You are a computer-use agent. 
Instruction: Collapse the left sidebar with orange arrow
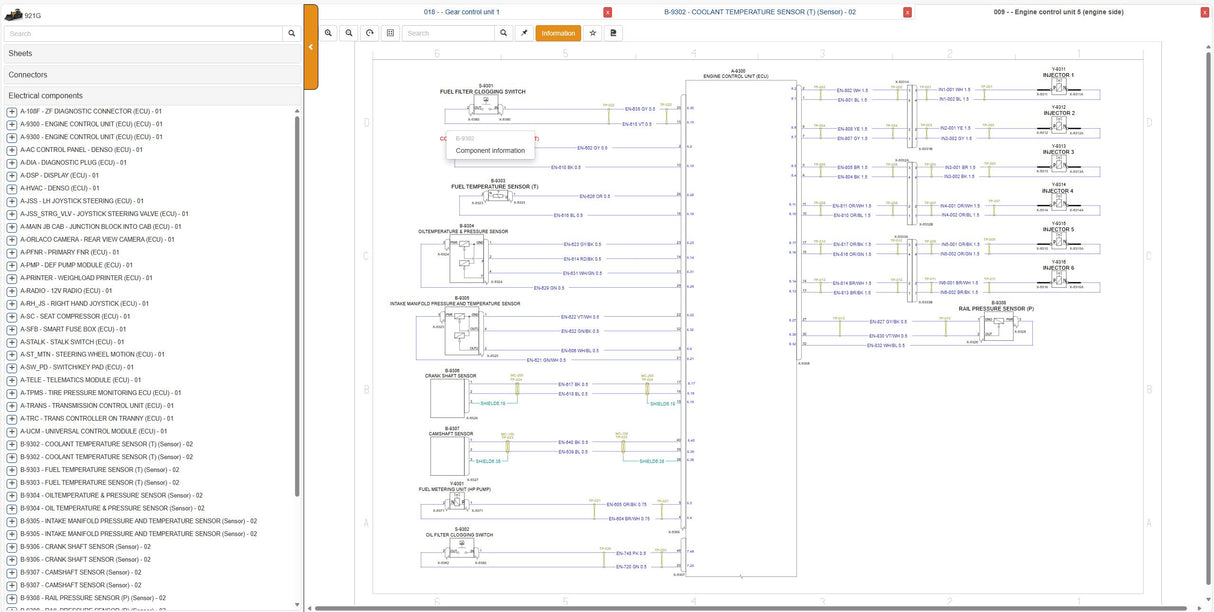click(x=311, y=46)
